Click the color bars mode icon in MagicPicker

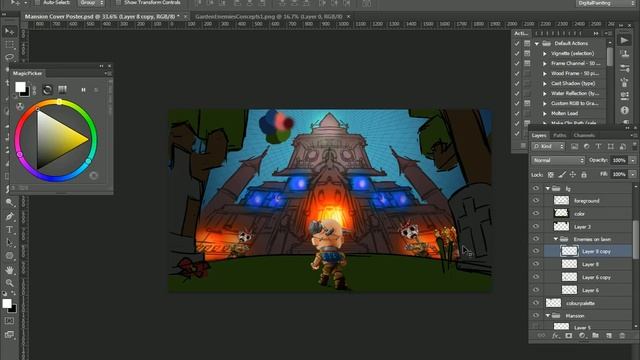pos(62,89)
